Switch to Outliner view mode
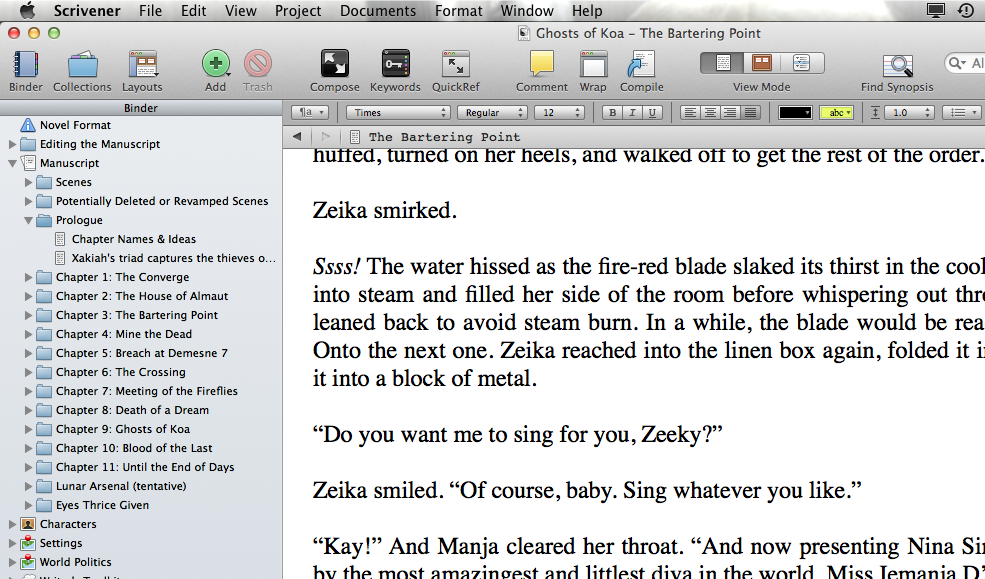This screenshot has height=579, width=985. 802,63
